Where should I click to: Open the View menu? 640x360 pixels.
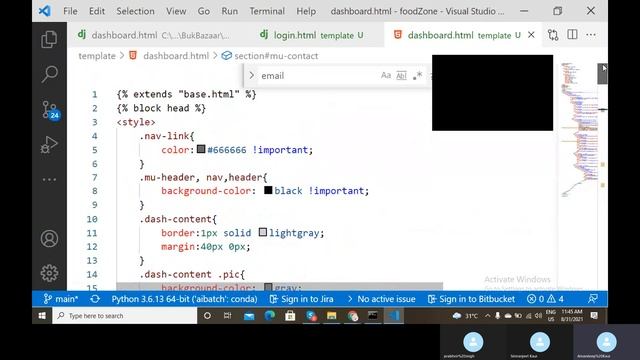(x=176, y=11)
